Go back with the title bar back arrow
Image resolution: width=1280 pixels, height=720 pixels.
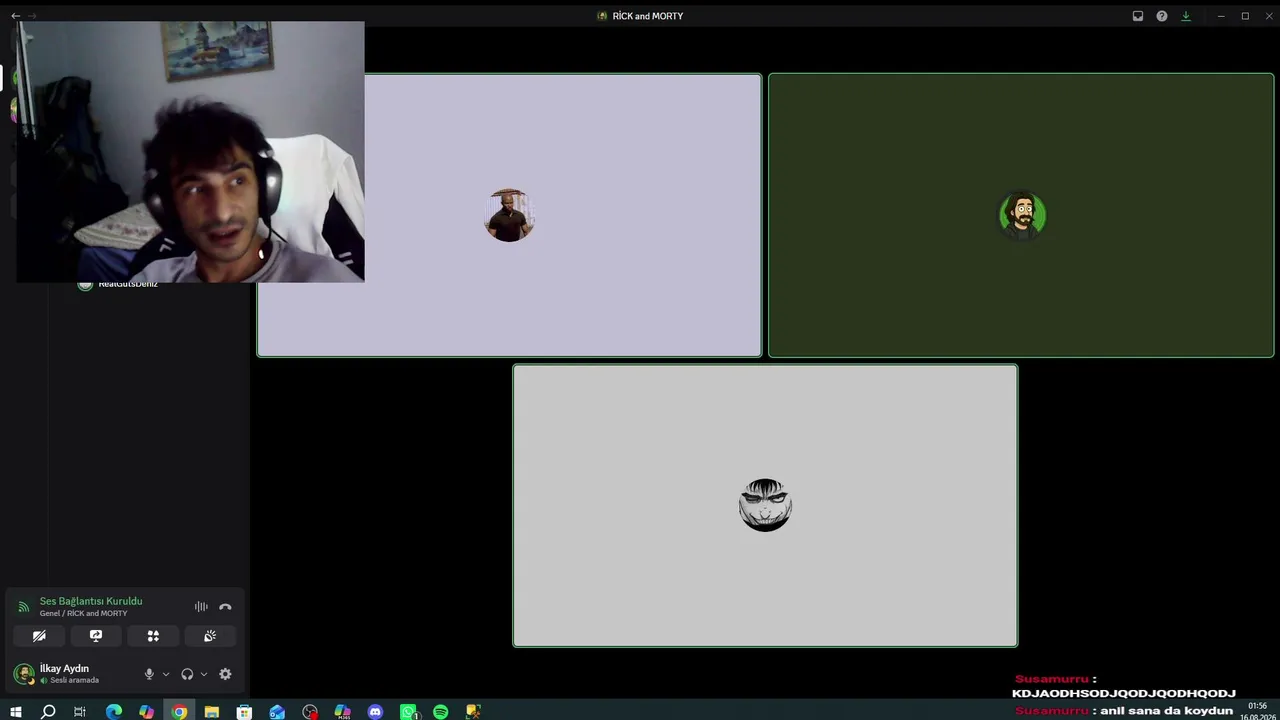15,16
